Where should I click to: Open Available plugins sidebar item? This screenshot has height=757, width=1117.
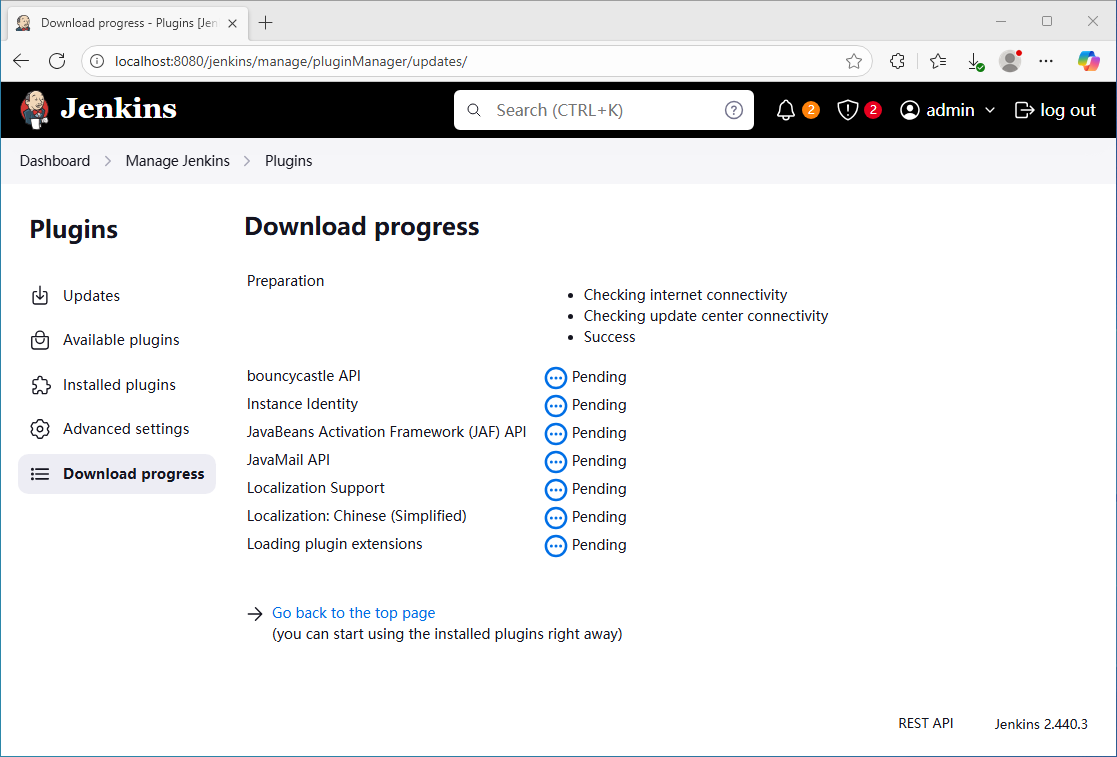[x=117, y=340]
